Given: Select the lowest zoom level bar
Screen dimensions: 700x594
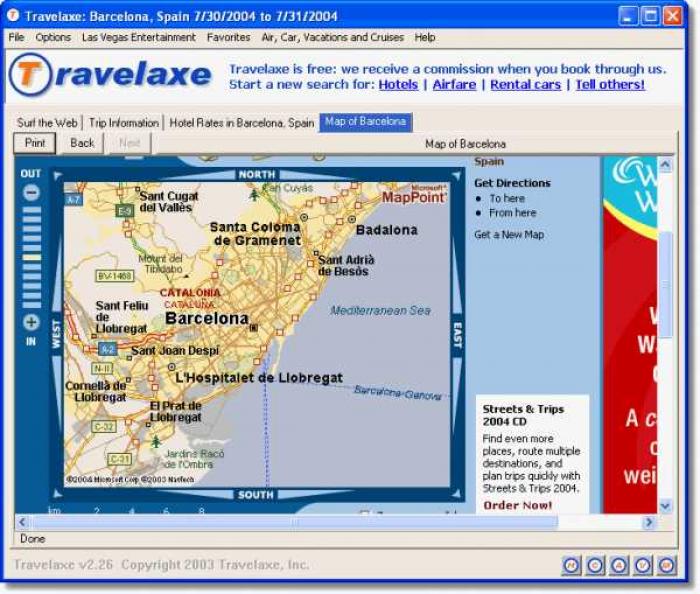Looking at the screenshot, I should coord(31,305).
